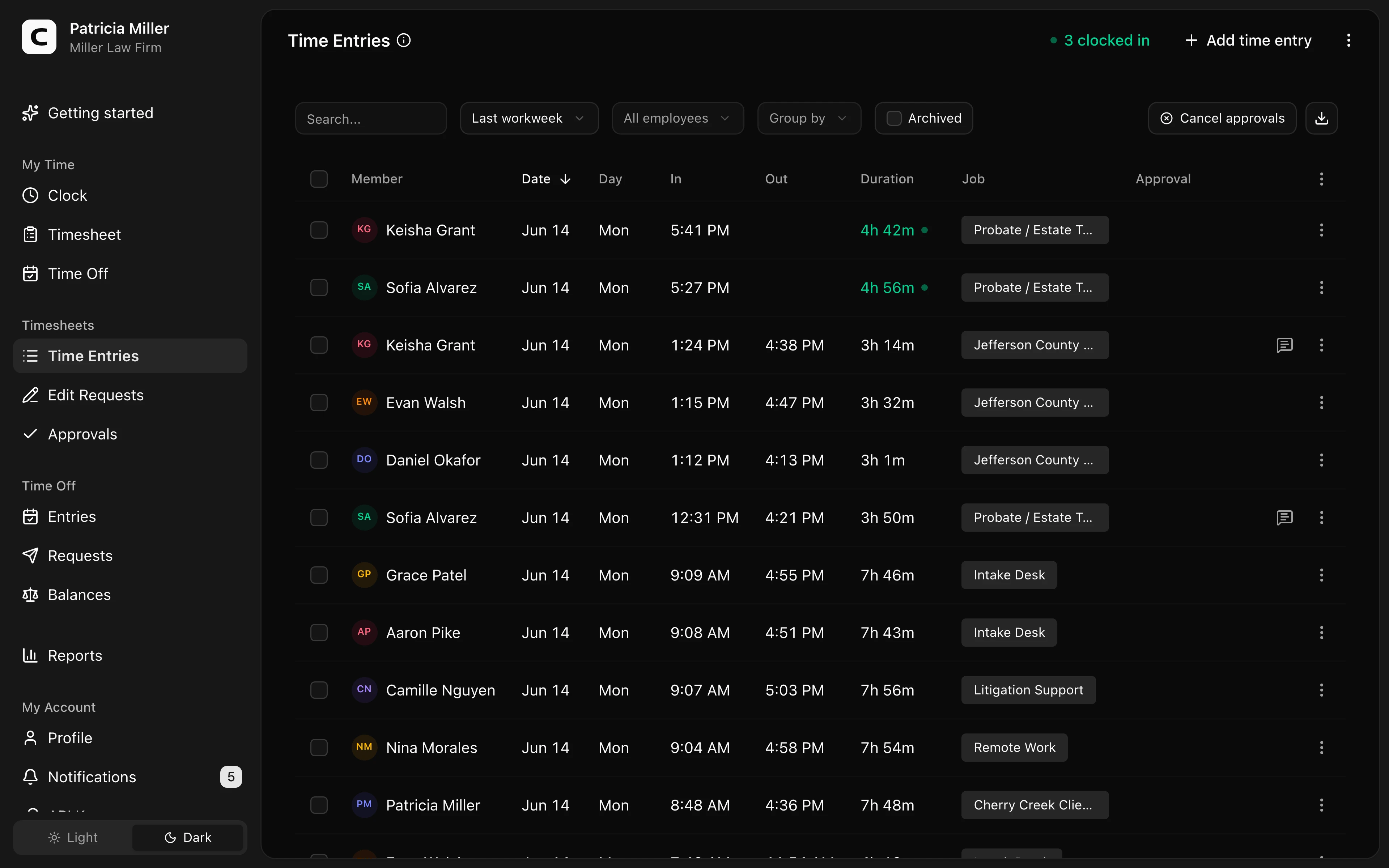Click the 3 clocked in indicator
Screen dimensions: 1389x868
(1100, 40)
